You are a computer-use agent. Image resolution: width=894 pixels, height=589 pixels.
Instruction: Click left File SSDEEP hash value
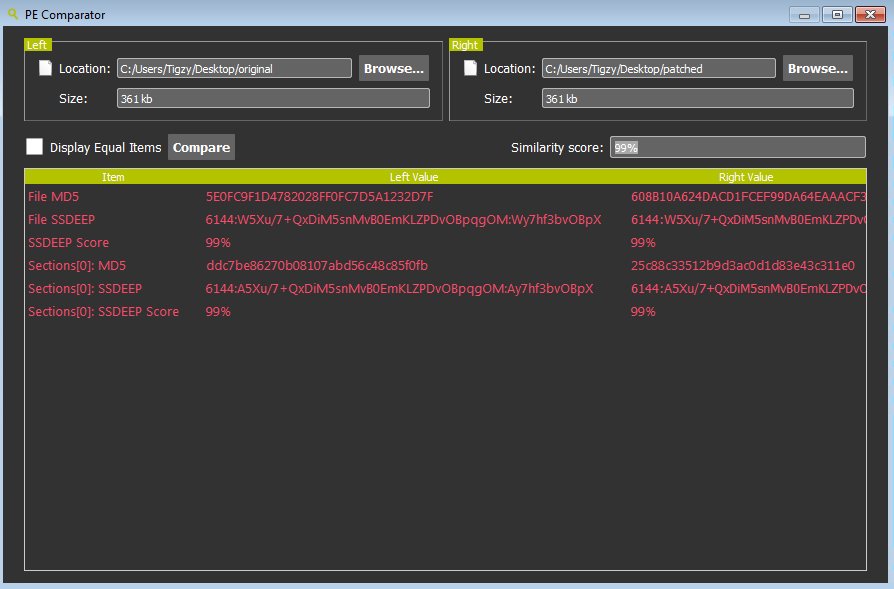pos(403,220)
